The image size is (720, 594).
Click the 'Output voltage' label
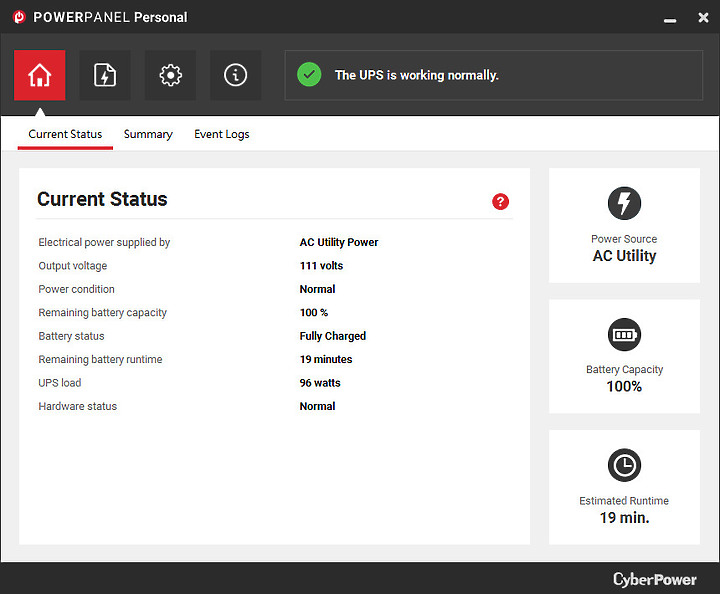click(x=73, y=266)
